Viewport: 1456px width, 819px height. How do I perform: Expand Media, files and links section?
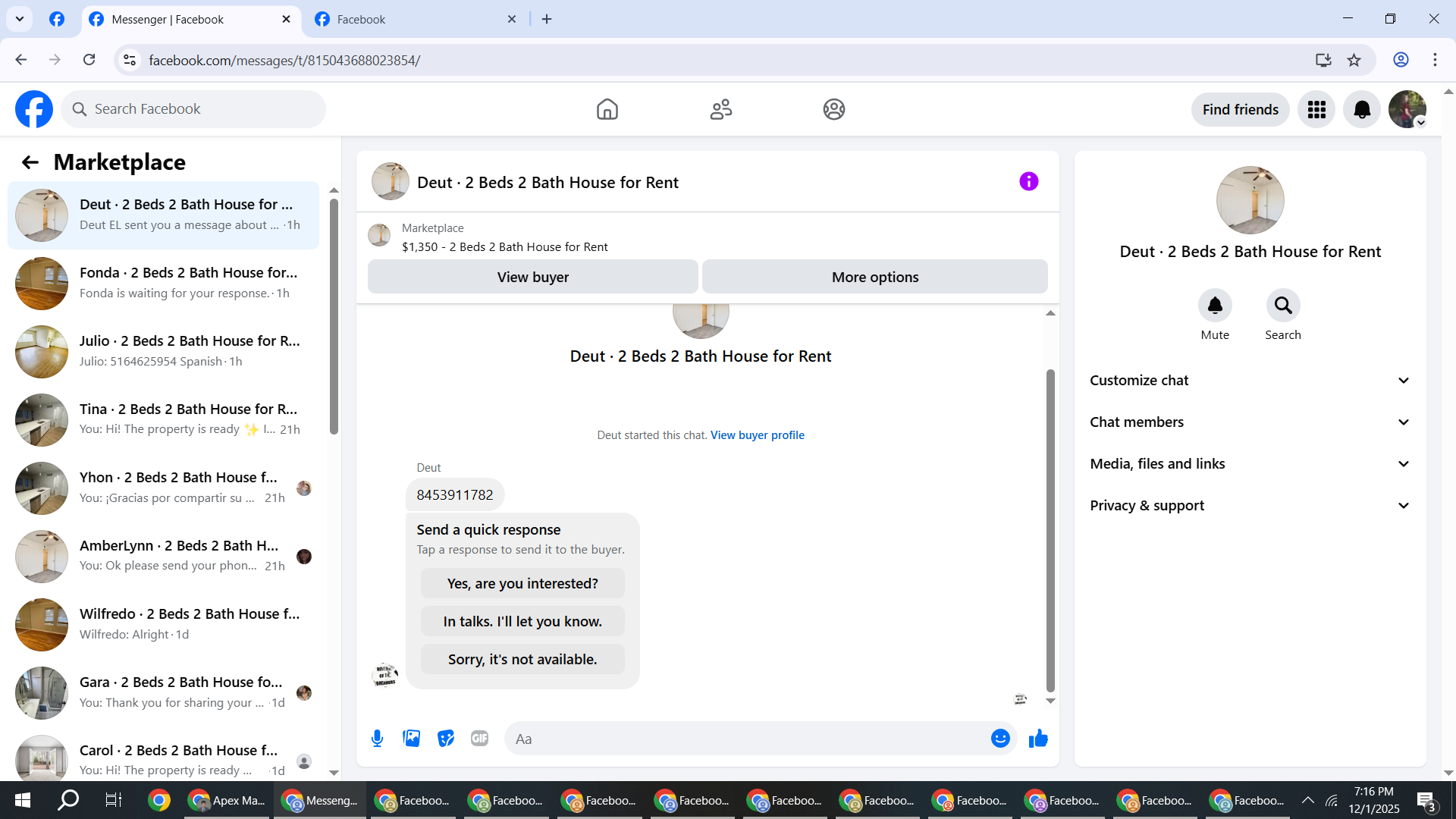pos(1250,464)
